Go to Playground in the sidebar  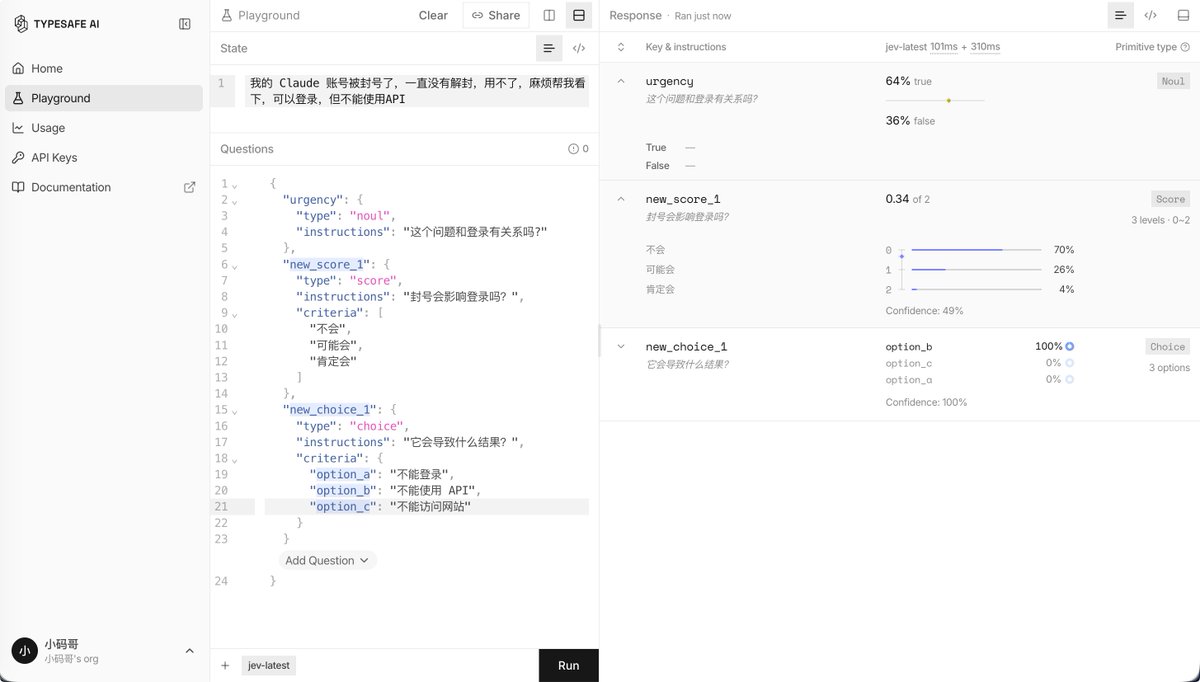click(x=104, y=98)
